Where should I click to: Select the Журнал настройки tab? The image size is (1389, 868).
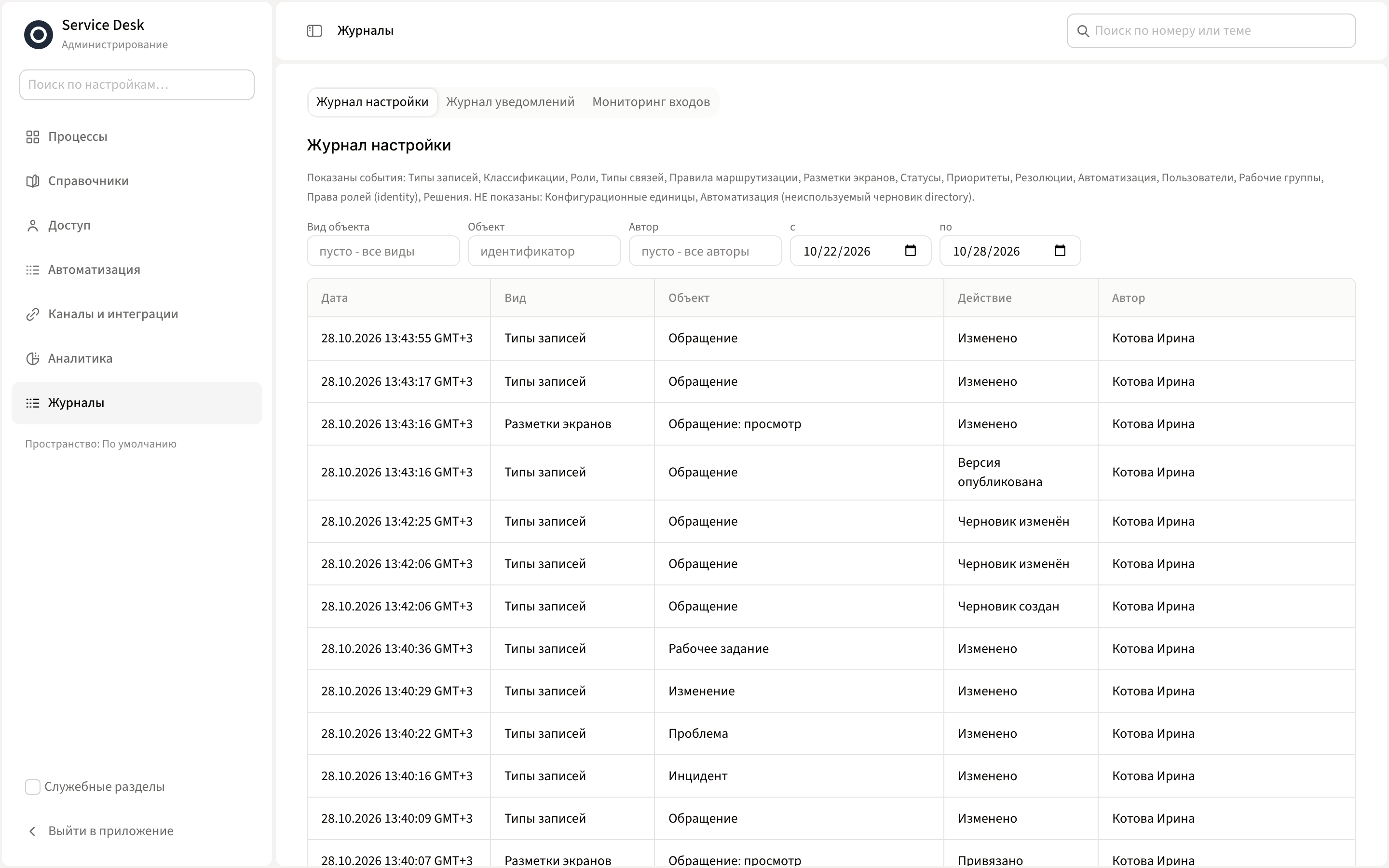click(x=372, y=102)
